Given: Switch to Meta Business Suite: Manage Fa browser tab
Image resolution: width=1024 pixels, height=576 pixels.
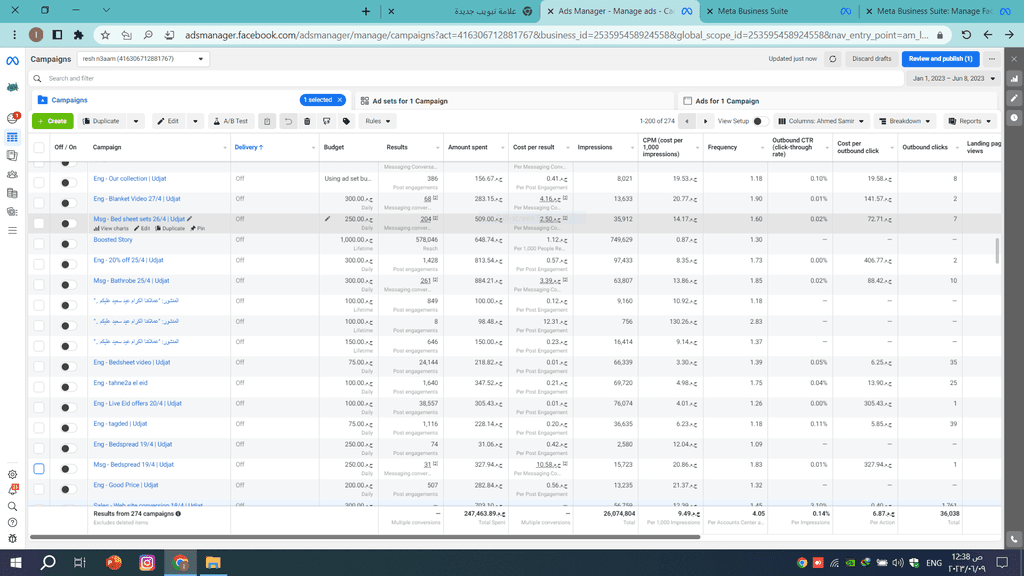Looking at the screenshot, I should click(940, 11).
